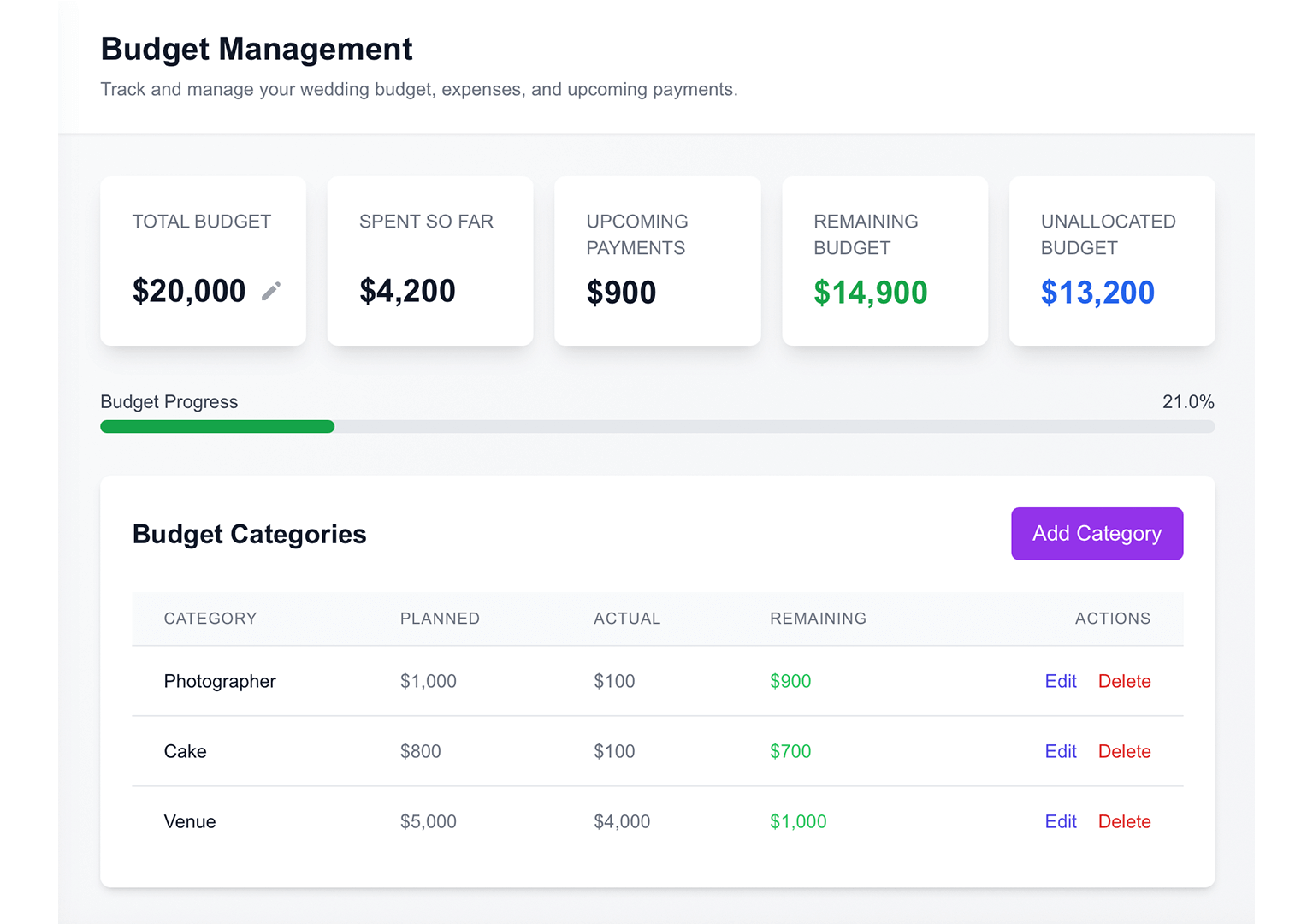Select the PLANNED column header

[440, 619]
